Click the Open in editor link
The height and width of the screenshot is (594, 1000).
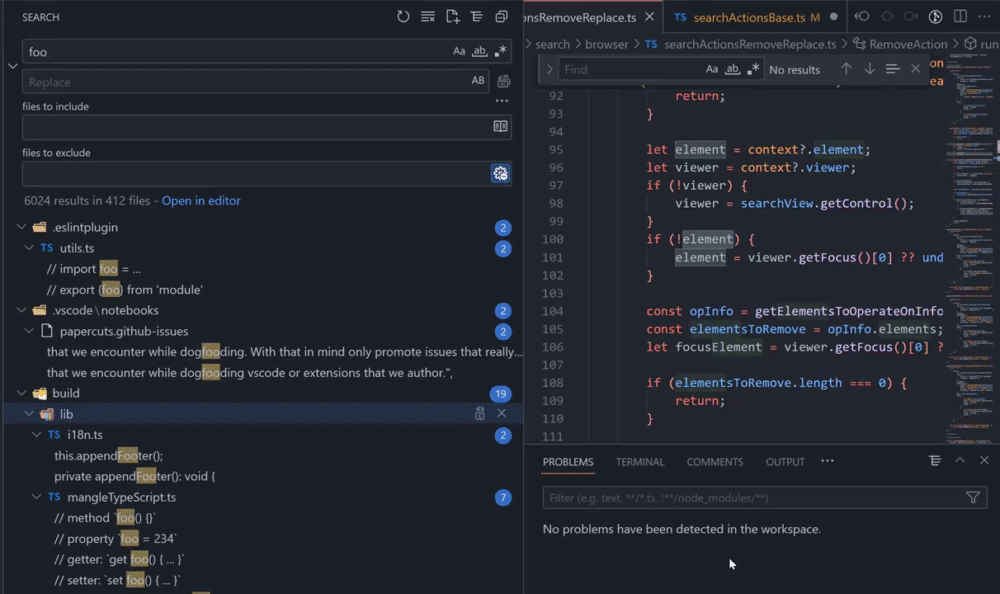pos(199,200)
